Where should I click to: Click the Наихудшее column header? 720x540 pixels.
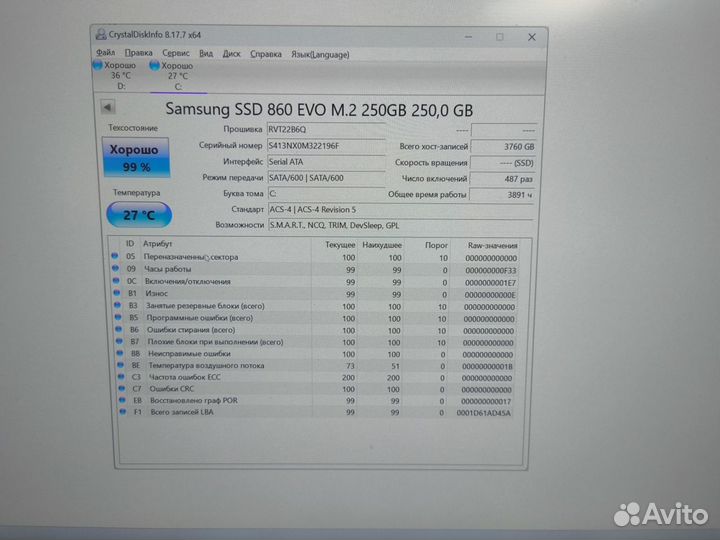click(382, 245)
